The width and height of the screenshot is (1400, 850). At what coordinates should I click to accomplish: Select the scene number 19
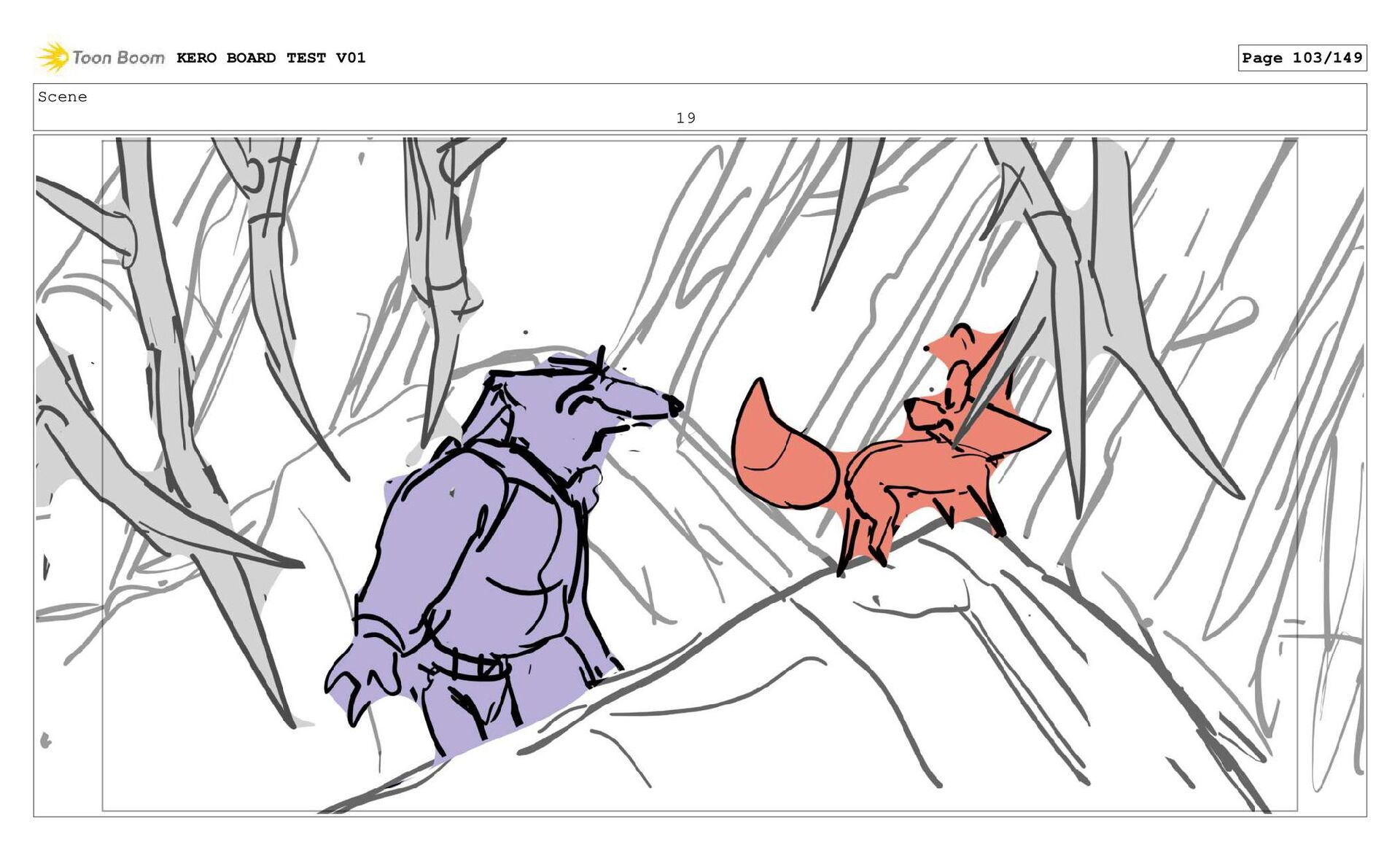point(685,117)
